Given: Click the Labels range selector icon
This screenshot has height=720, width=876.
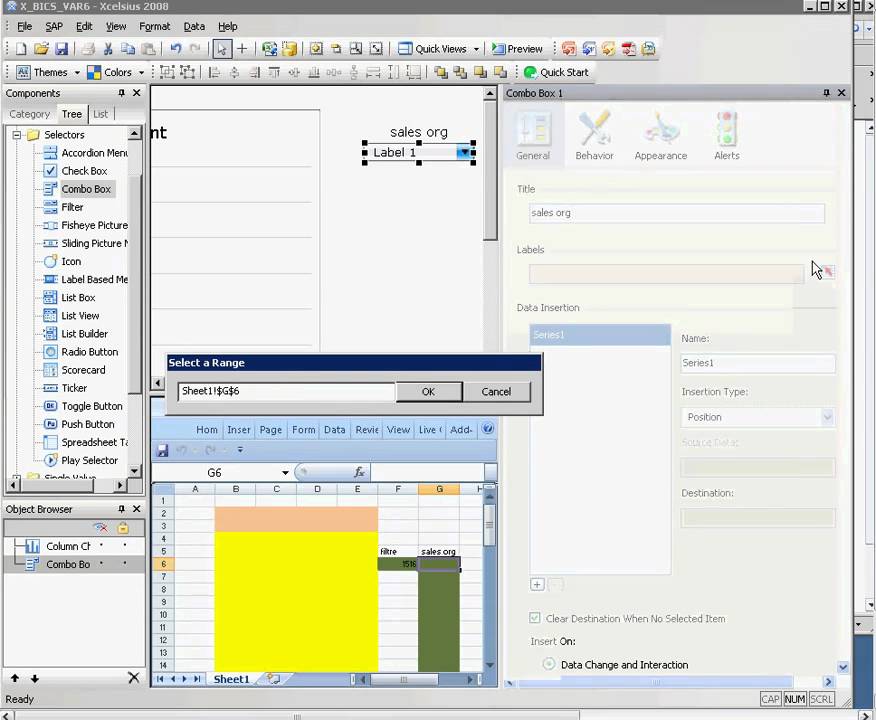Looking at the screenshot, I should (x=828, y=272).
